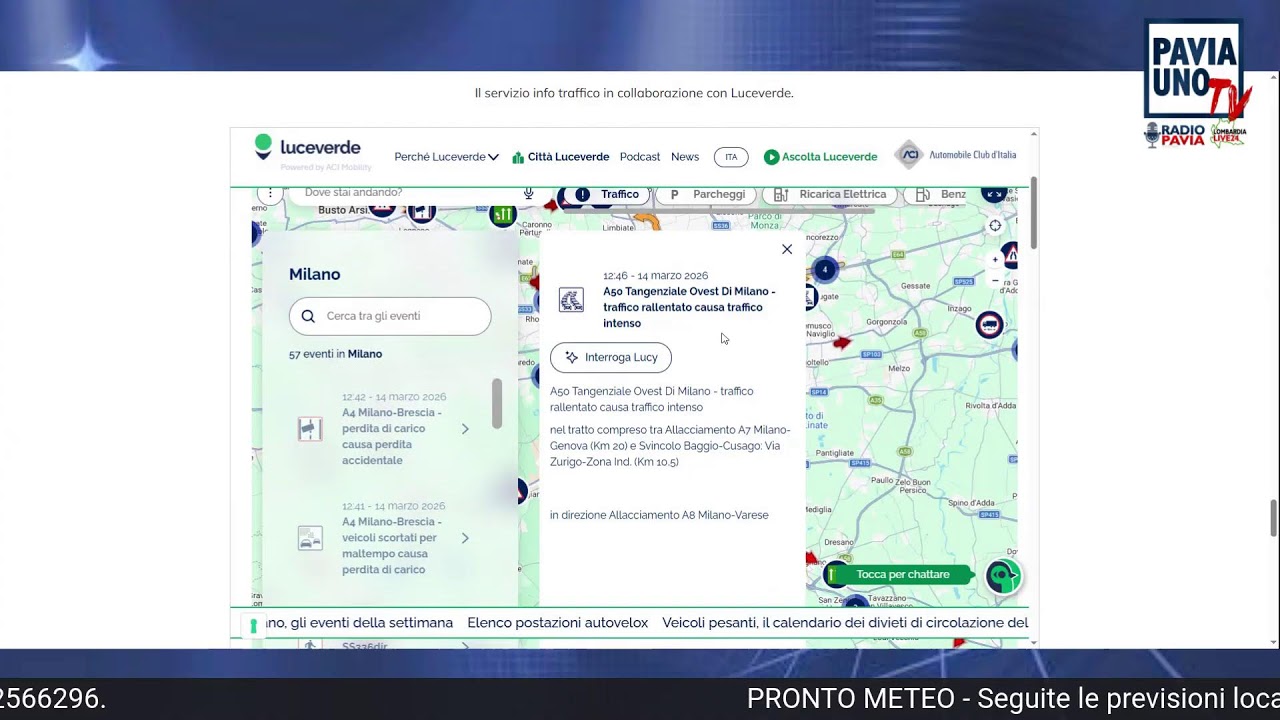1280x720 pixels.
Task: Click the warning triangle marker by zoom controls
Action: 1011,256
